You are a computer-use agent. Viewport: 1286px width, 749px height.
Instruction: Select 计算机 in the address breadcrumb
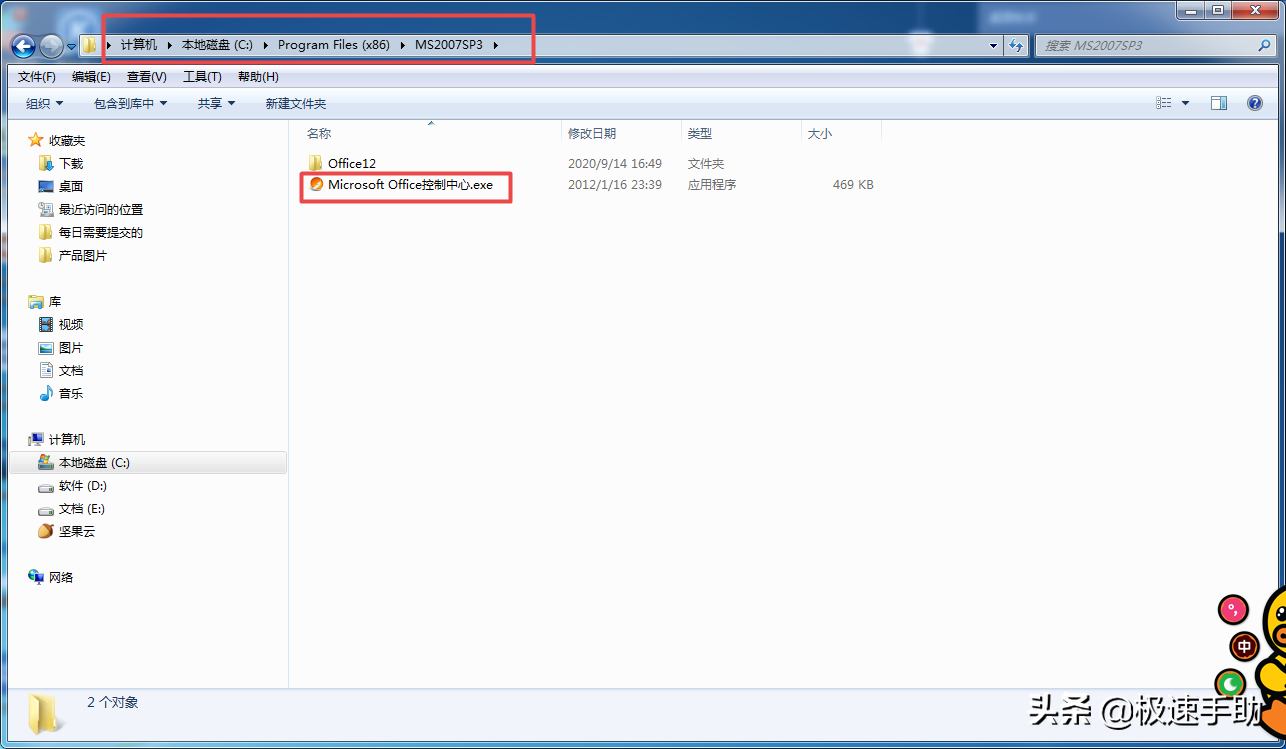click(x=139, y=45)
